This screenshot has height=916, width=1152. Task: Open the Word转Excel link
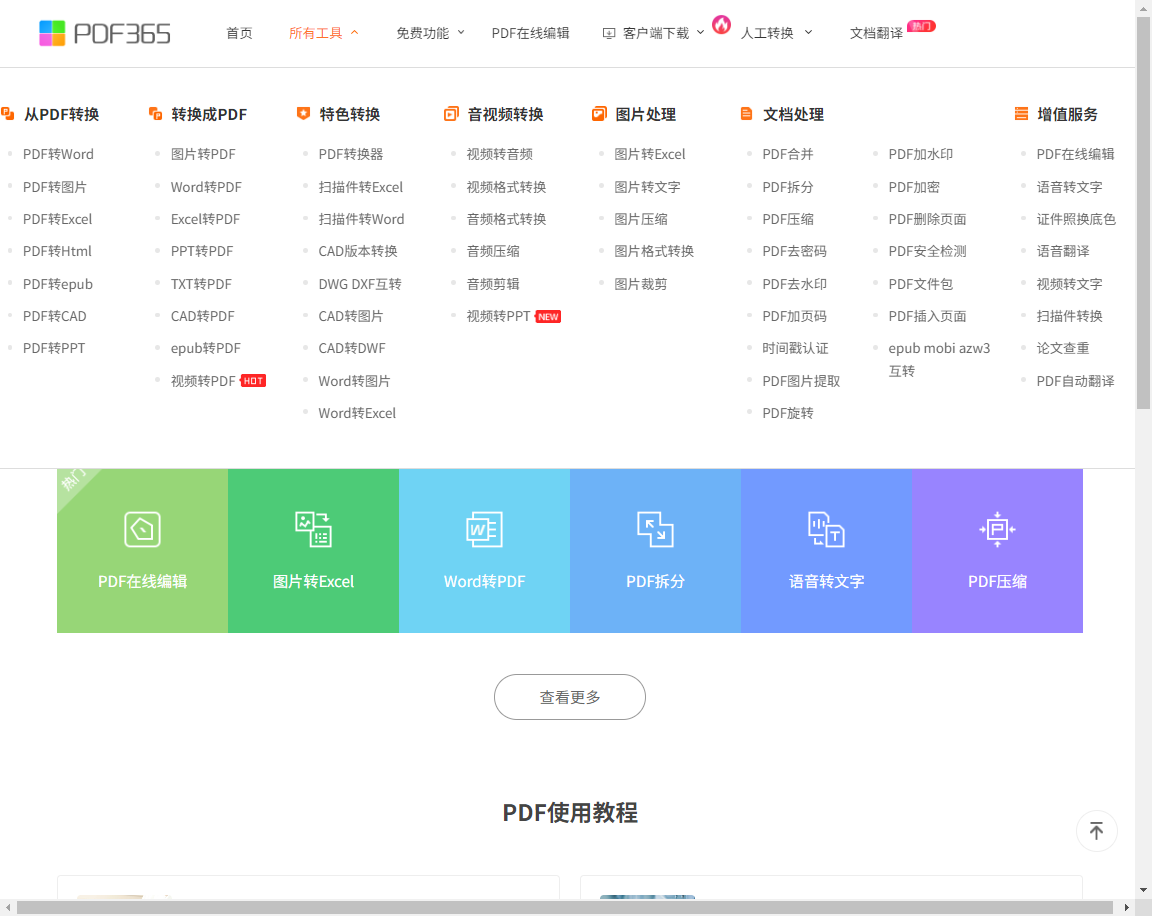click(x=357, y=414)
